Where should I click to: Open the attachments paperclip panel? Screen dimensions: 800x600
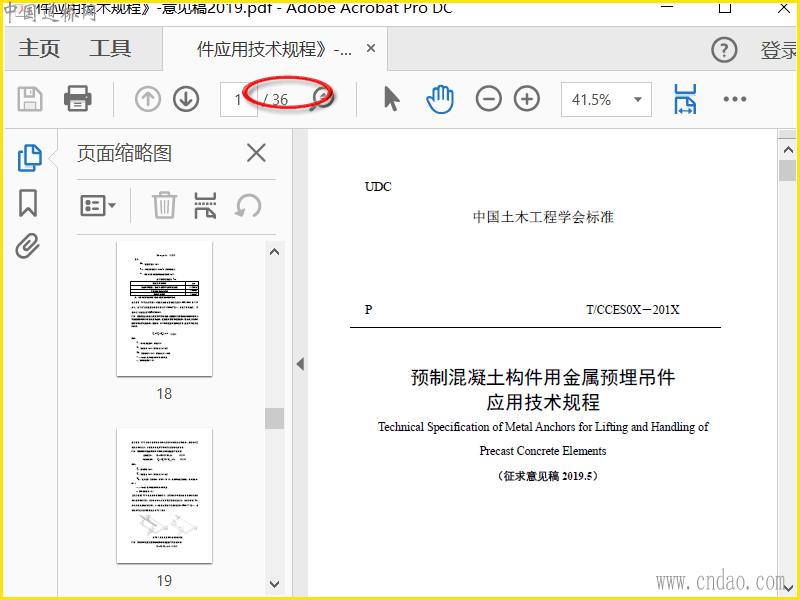pos(28,246)
